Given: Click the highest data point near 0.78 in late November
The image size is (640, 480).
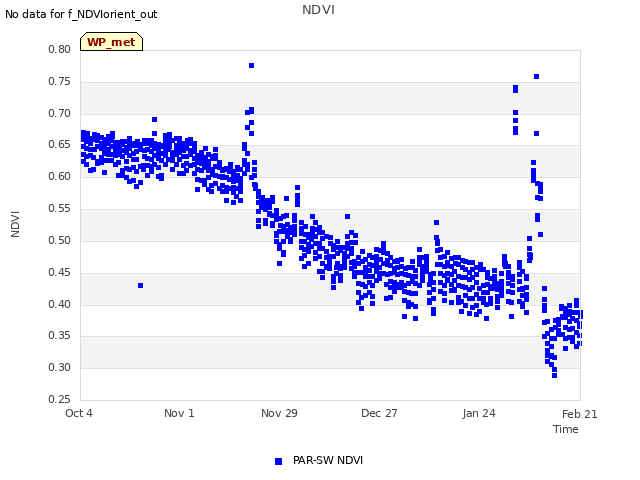Looking at the screenshot, I should [x=251, y=65].
